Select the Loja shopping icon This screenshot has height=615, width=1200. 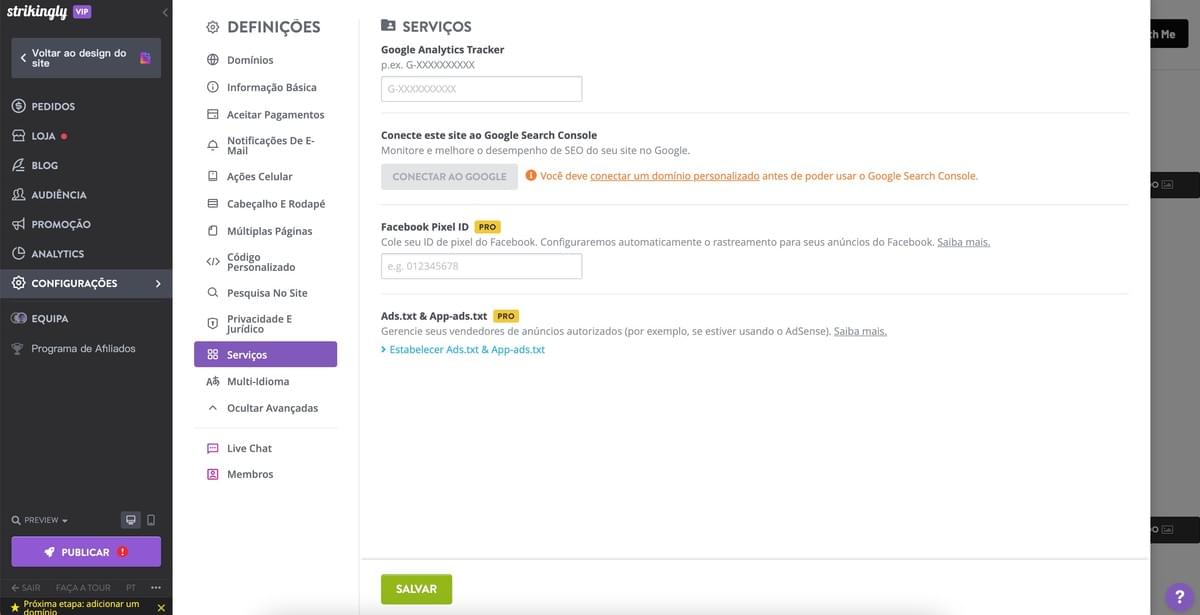click(17, 135)
